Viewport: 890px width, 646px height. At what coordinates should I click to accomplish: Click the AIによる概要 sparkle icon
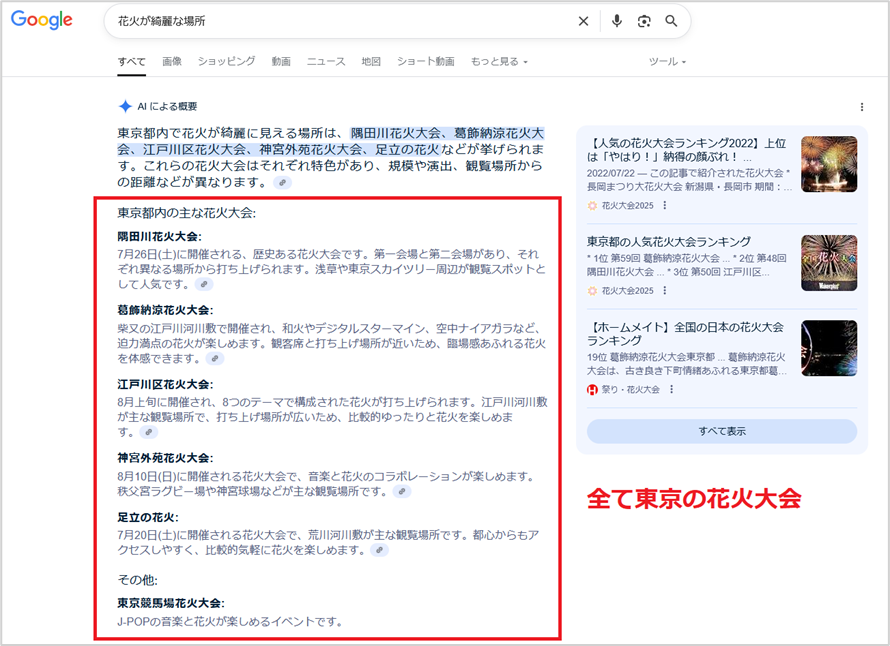pos(125,106)
